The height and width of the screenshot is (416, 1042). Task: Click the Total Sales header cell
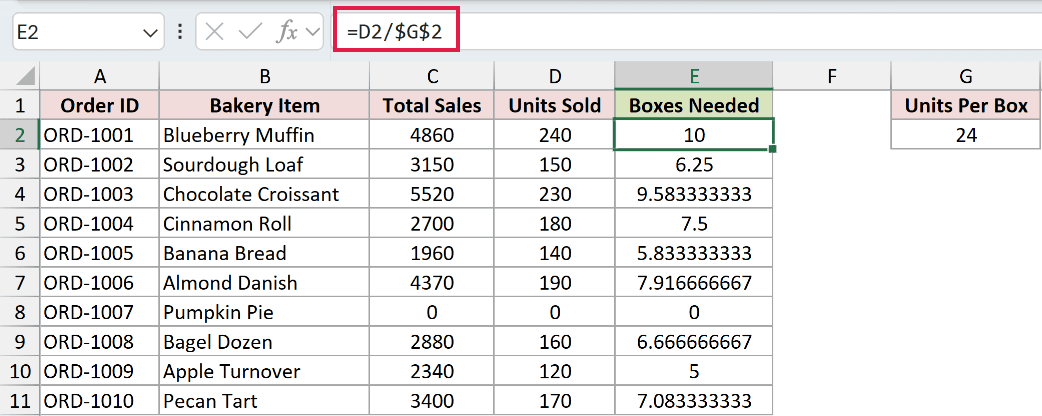point(433,105)
